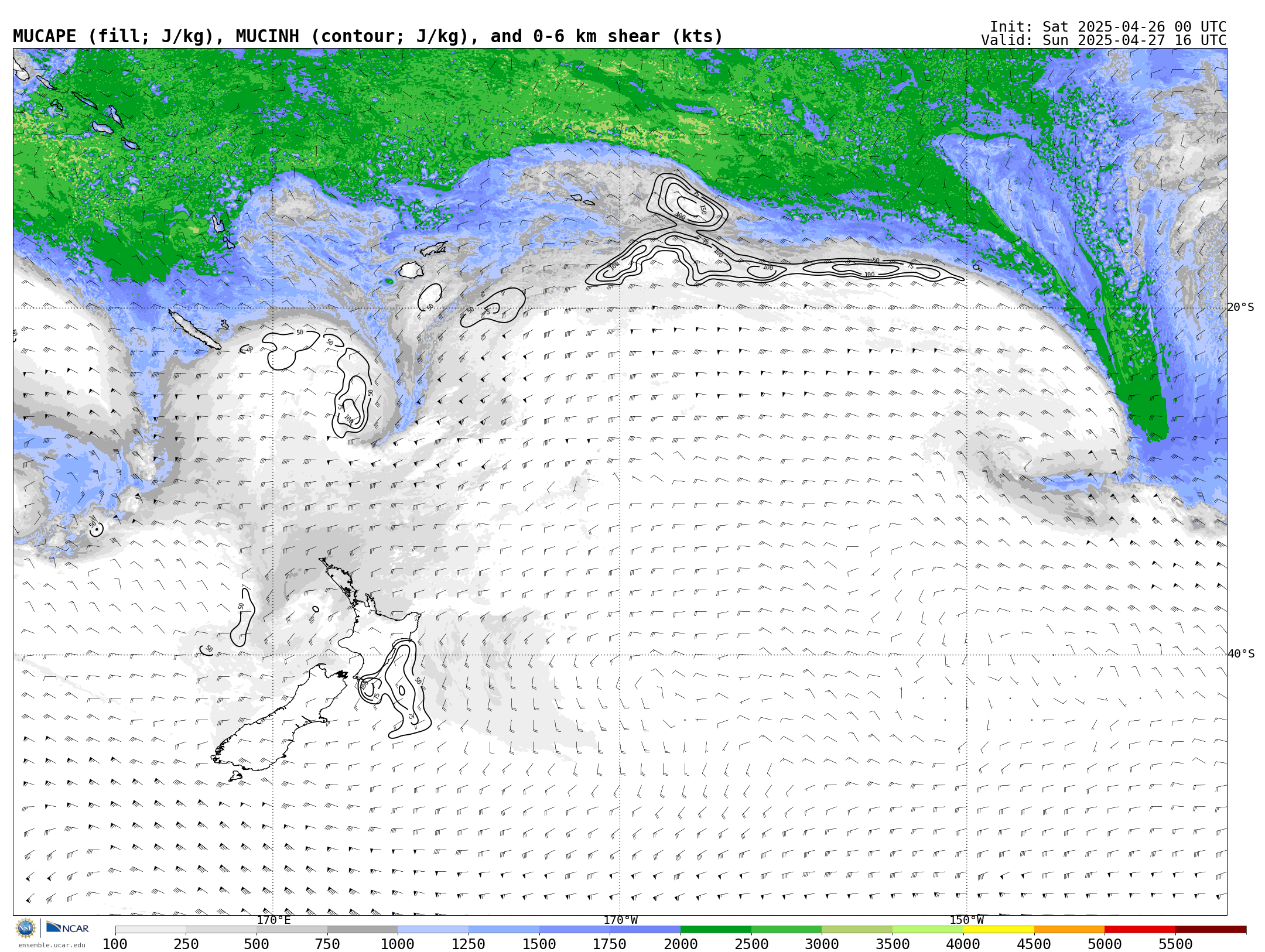Click the 40°S latitude label

click(1241, 654)
